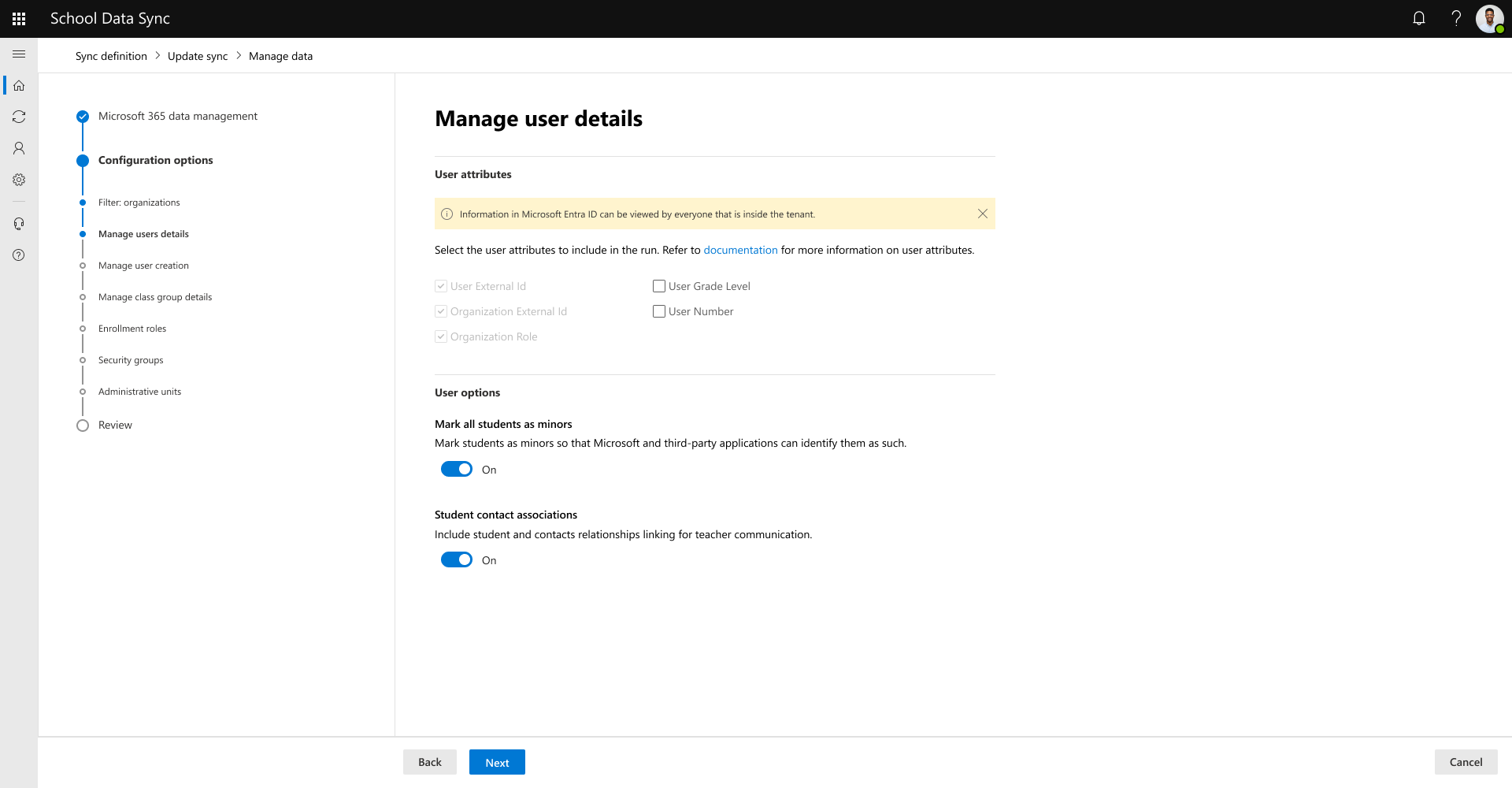Check the User Number checkbox
1512x788 pixels.
(659, 311)
